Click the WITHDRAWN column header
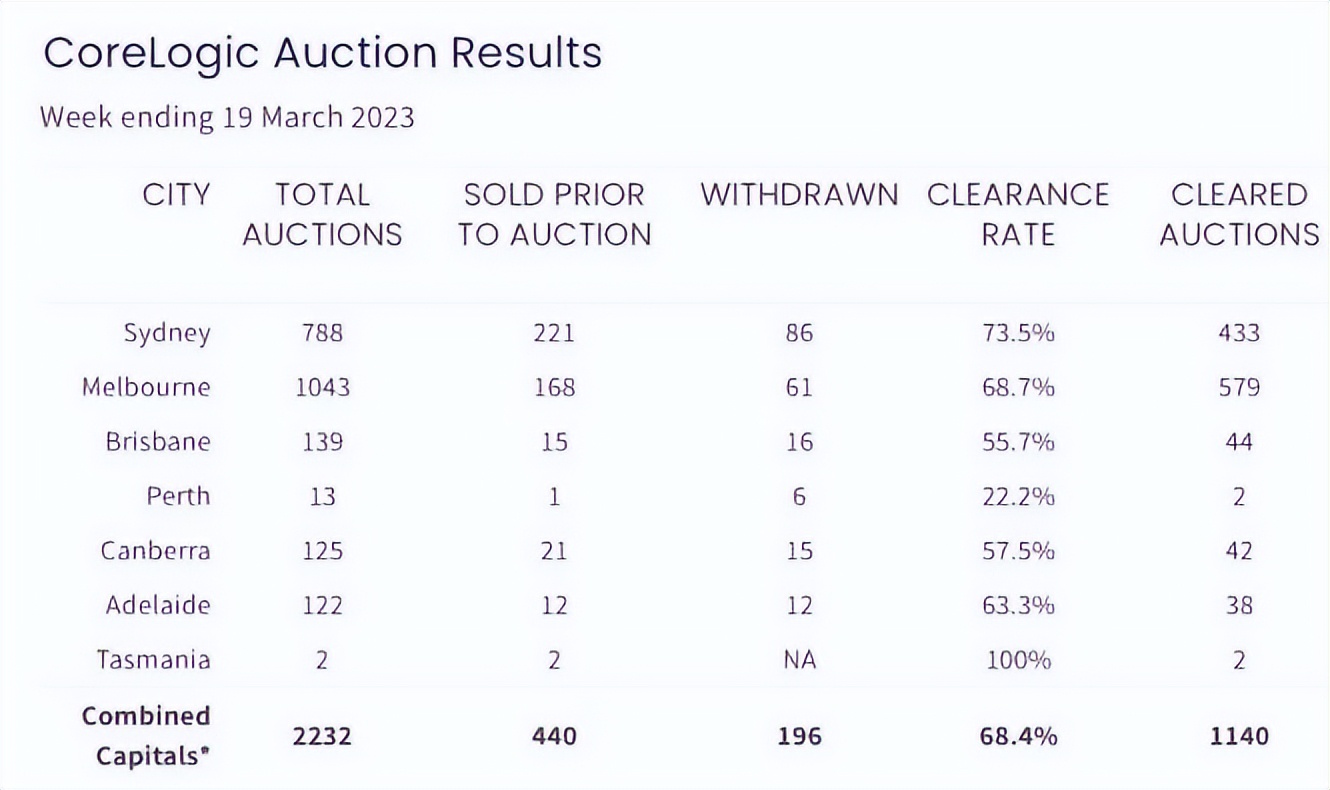The height and width of the screenshot is (790, 1330). [x=799, y=194]
